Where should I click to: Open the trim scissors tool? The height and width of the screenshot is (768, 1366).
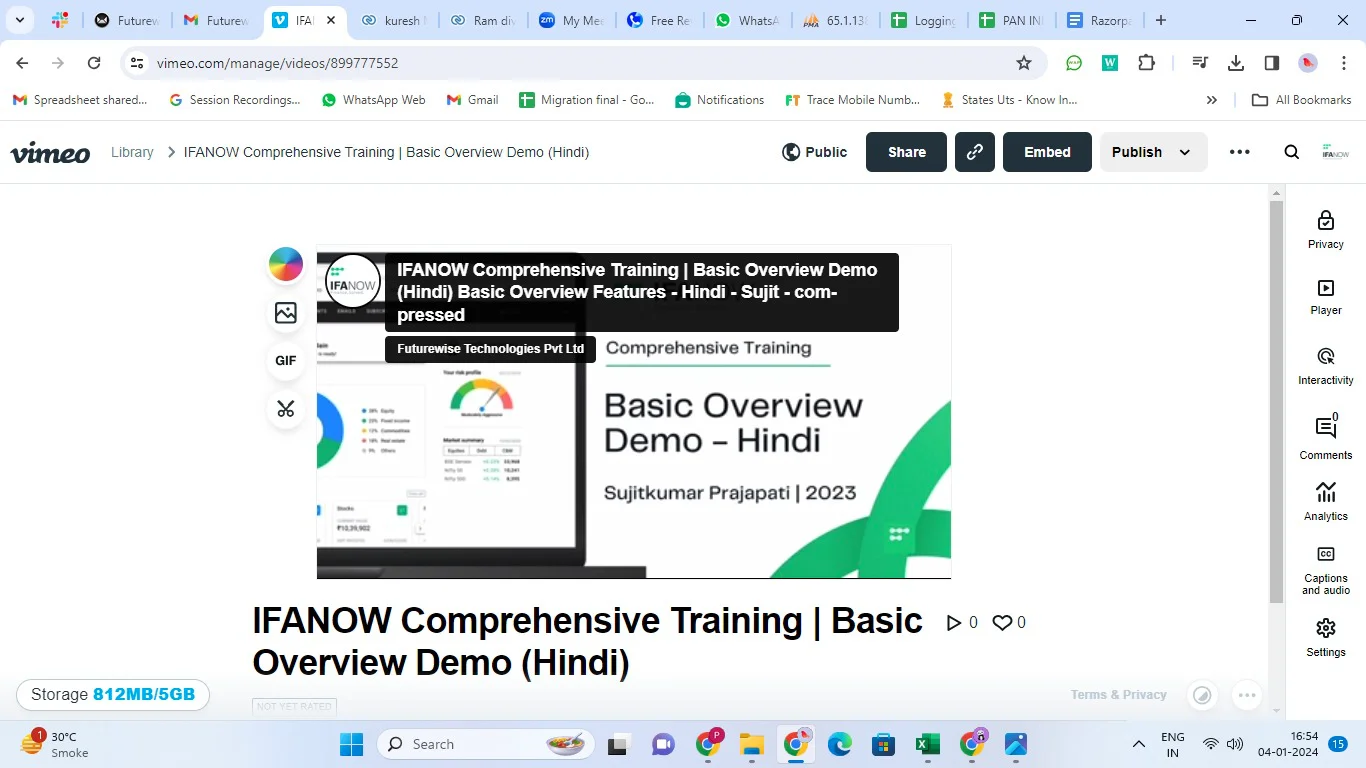click(x=286, y=408)
